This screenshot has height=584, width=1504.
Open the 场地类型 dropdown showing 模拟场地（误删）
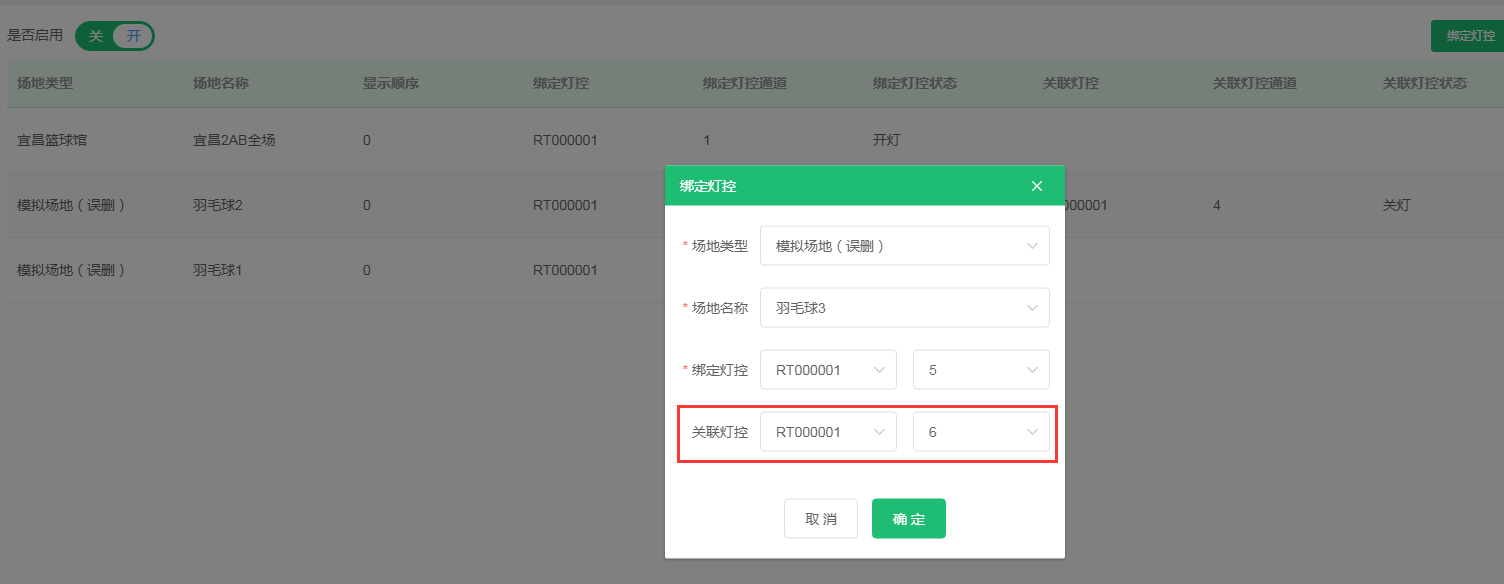[x=905, y=245]
